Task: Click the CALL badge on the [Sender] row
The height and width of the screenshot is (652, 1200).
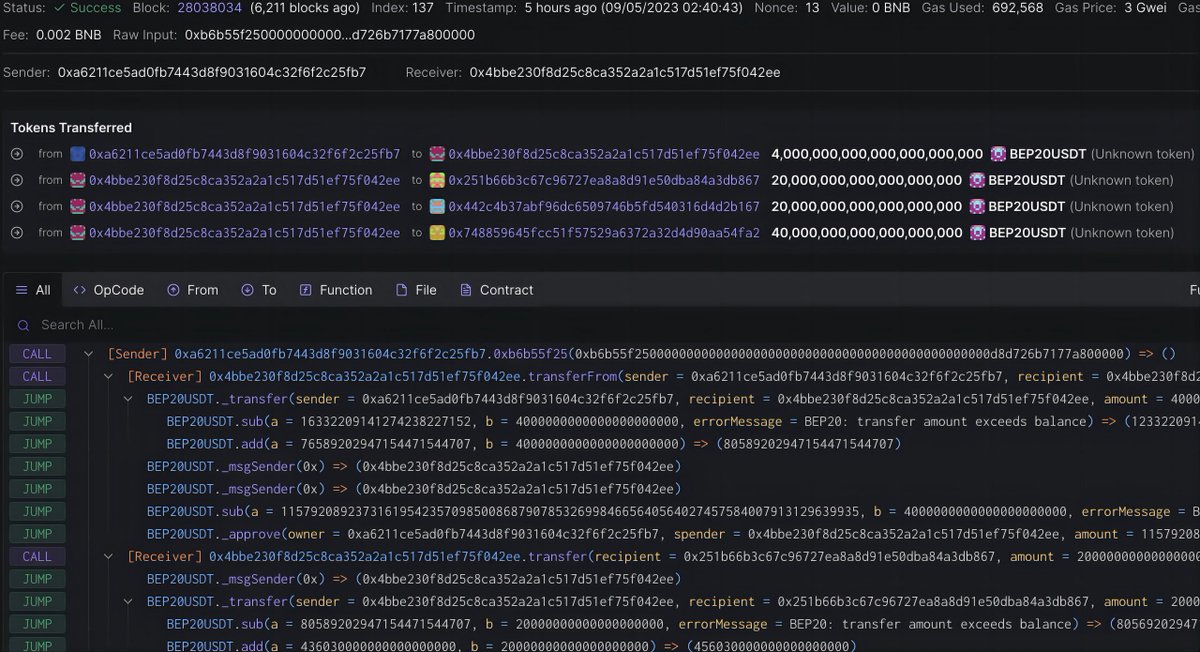Action: [x=37, y=354]
